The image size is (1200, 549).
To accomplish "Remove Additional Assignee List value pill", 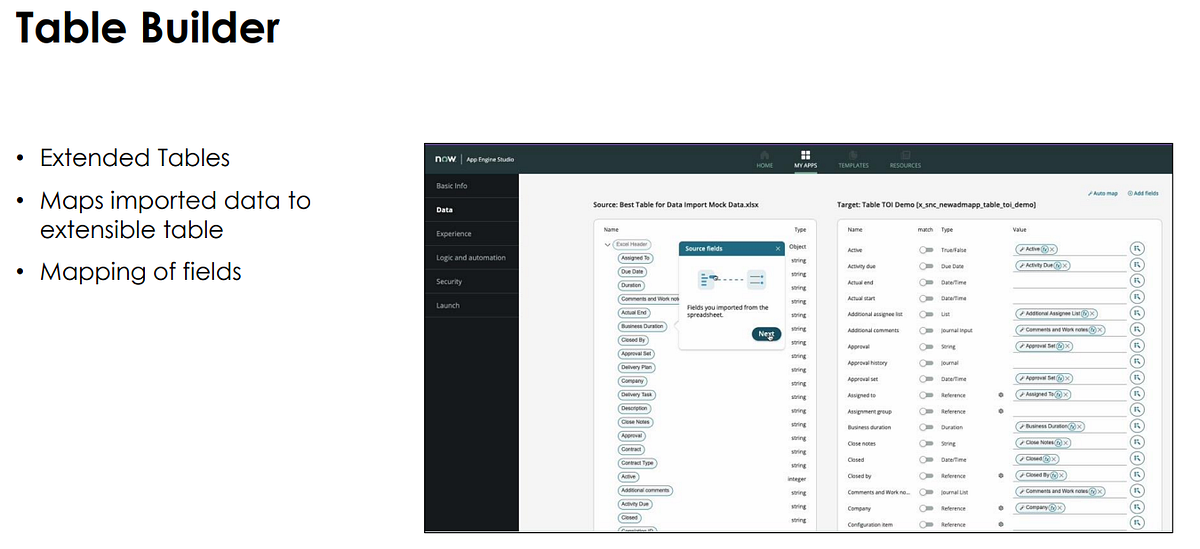I will [x=1094, y=313].
